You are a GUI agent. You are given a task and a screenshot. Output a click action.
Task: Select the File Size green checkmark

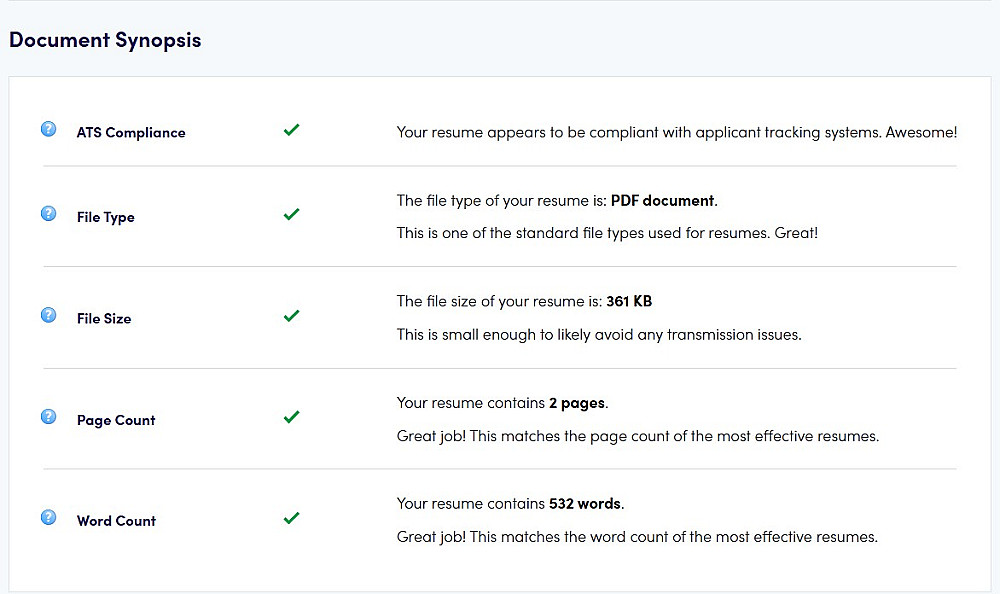[291, 316]
